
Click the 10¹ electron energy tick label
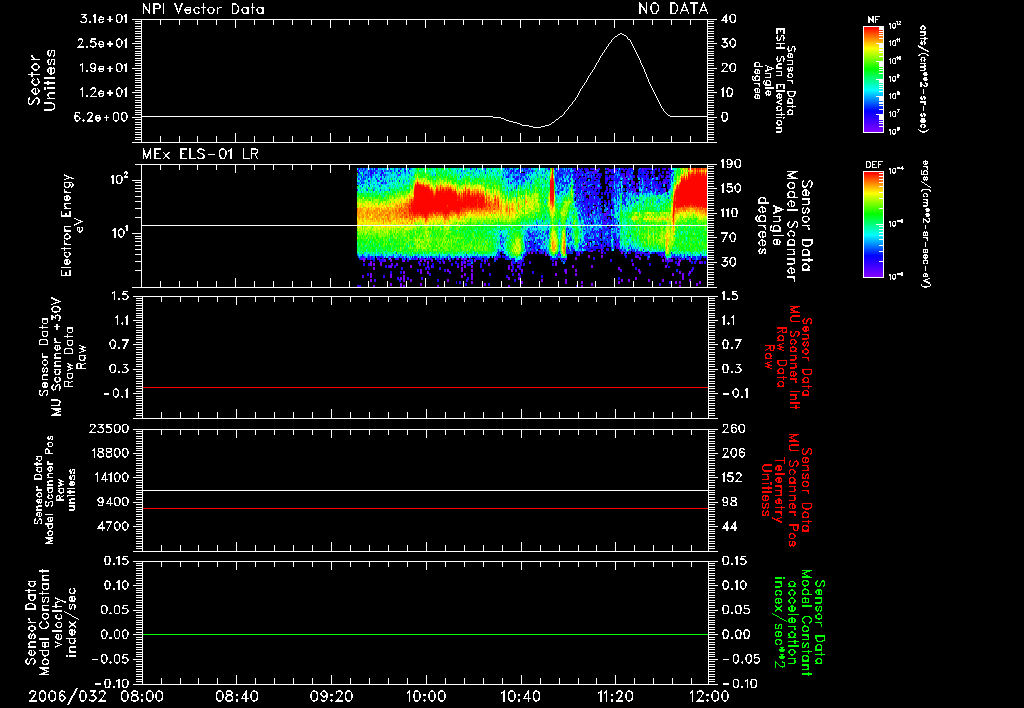[119, 233]
